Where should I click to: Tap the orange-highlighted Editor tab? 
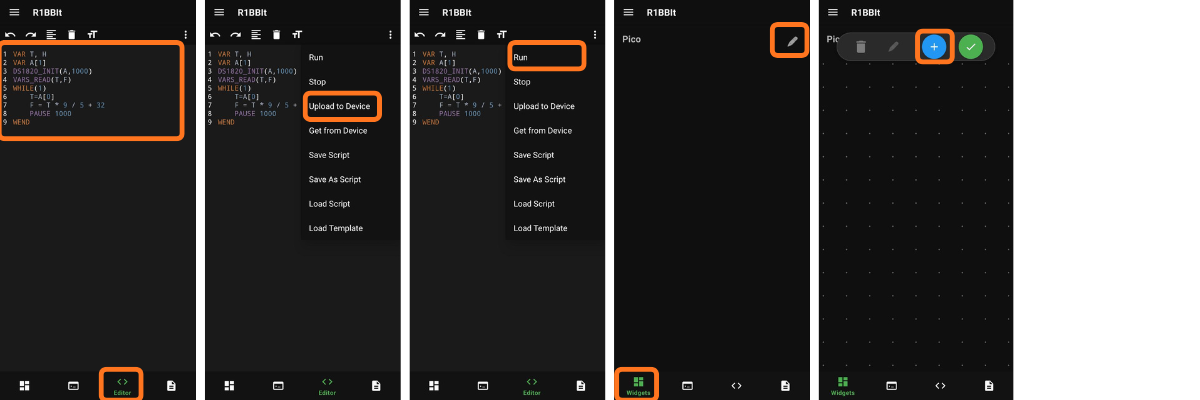122,384
